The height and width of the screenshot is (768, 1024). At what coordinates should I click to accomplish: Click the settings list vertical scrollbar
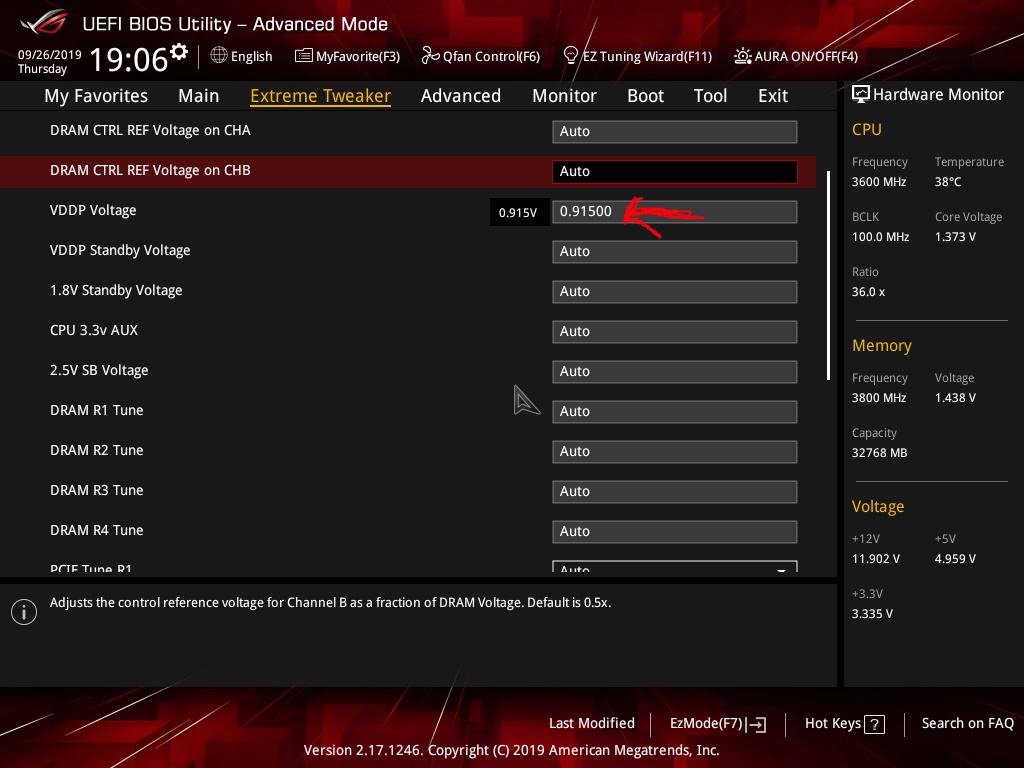828,276
